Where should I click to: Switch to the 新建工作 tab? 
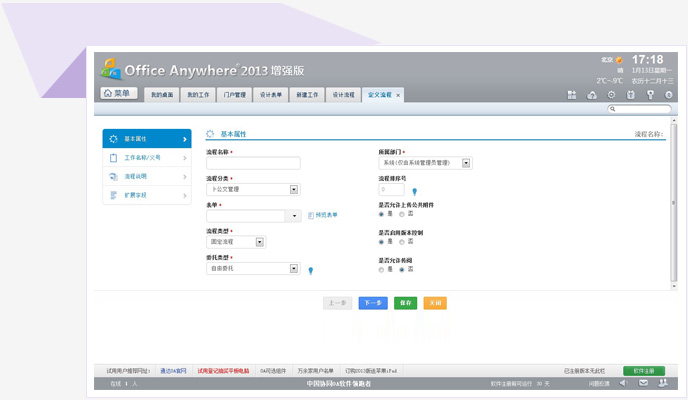pyautogui.click(x=307, y=95)
